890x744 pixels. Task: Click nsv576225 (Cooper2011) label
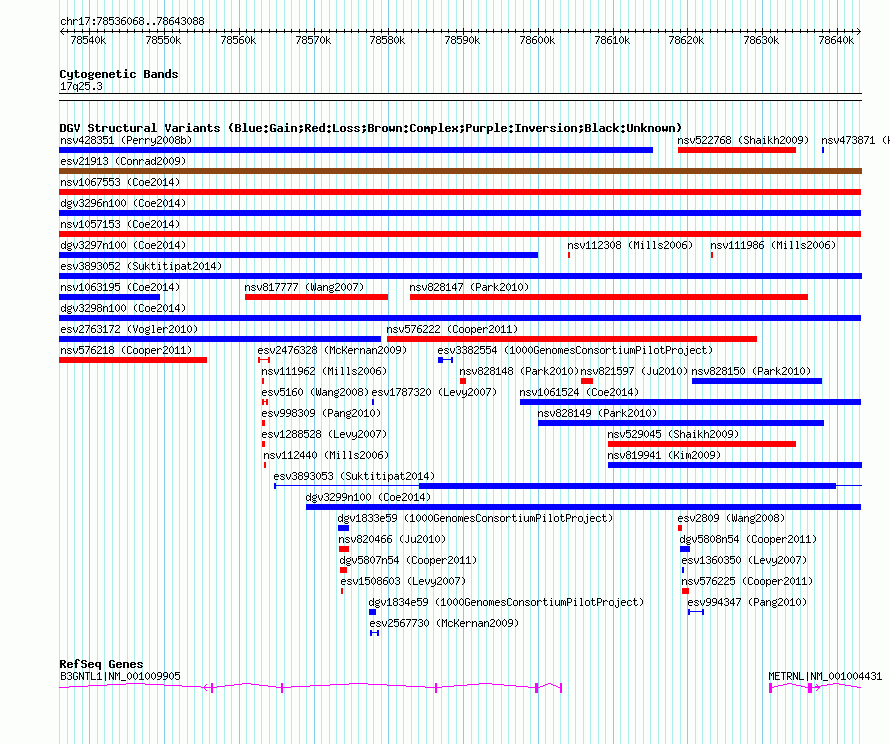point(747,581)
